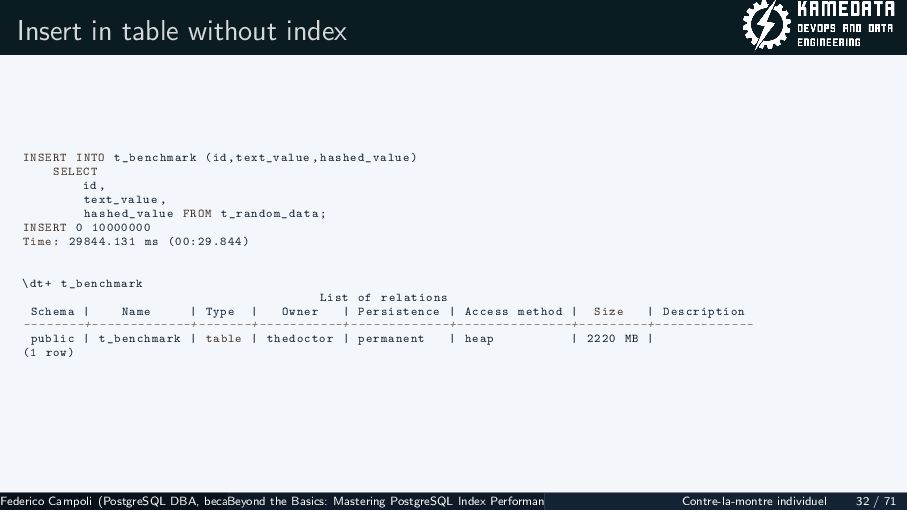This screenshot has height=510, width=907.
Task: Click the 'List of relations' heading
Action: pyautogui.click(x=384, y=297)
